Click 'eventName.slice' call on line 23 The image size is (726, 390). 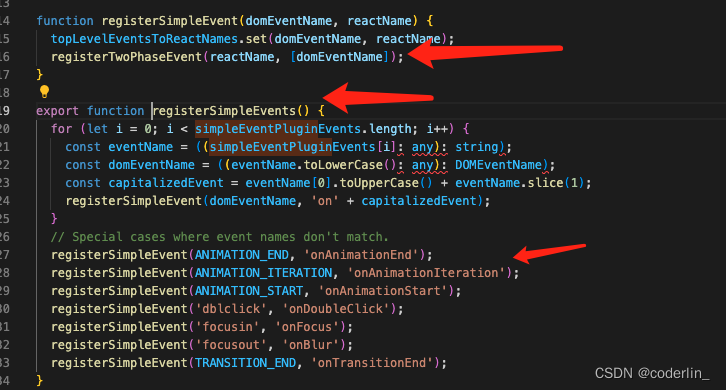click(x=509, y=183)
